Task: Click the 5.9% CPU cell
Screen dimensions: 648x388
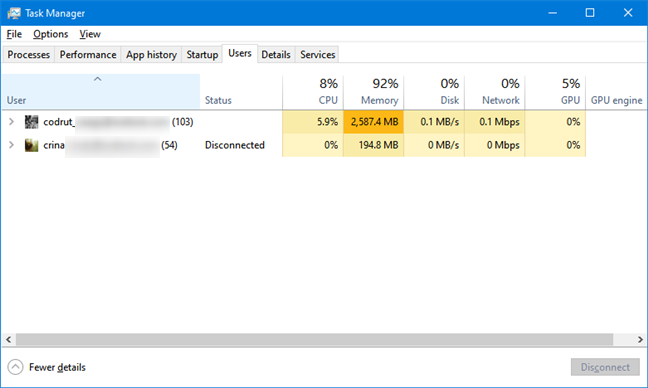Action: 313,122
